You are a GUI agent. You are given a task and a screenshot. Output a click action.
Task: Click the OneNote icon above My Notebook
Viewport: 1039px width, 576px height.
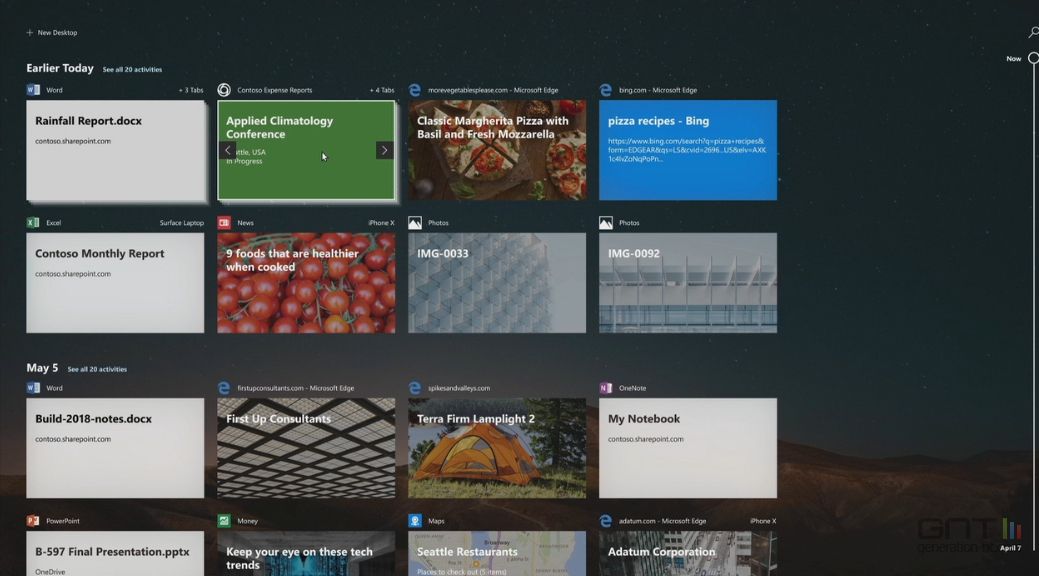tap(606, 388)
